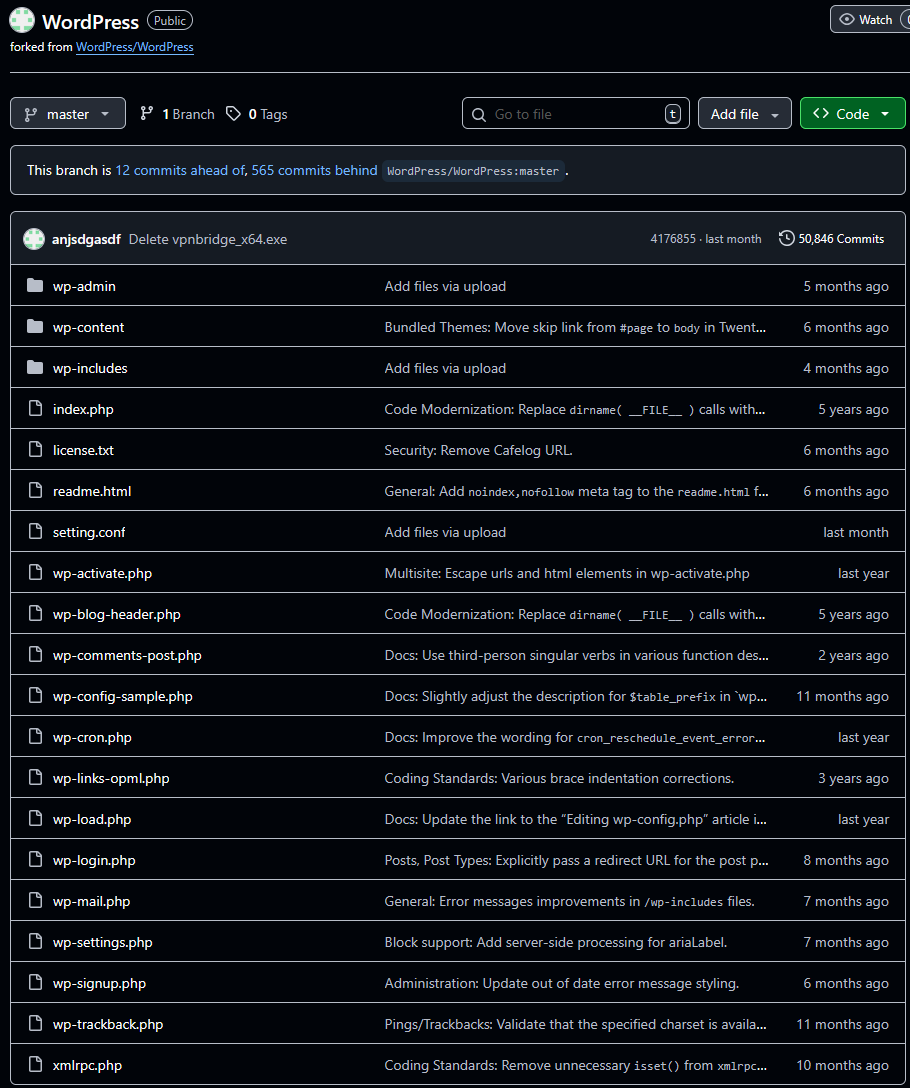Click the file icon beside wp-trackback.php
Viewport: 910px width, 1088px height.
[x=35, y=1023]
